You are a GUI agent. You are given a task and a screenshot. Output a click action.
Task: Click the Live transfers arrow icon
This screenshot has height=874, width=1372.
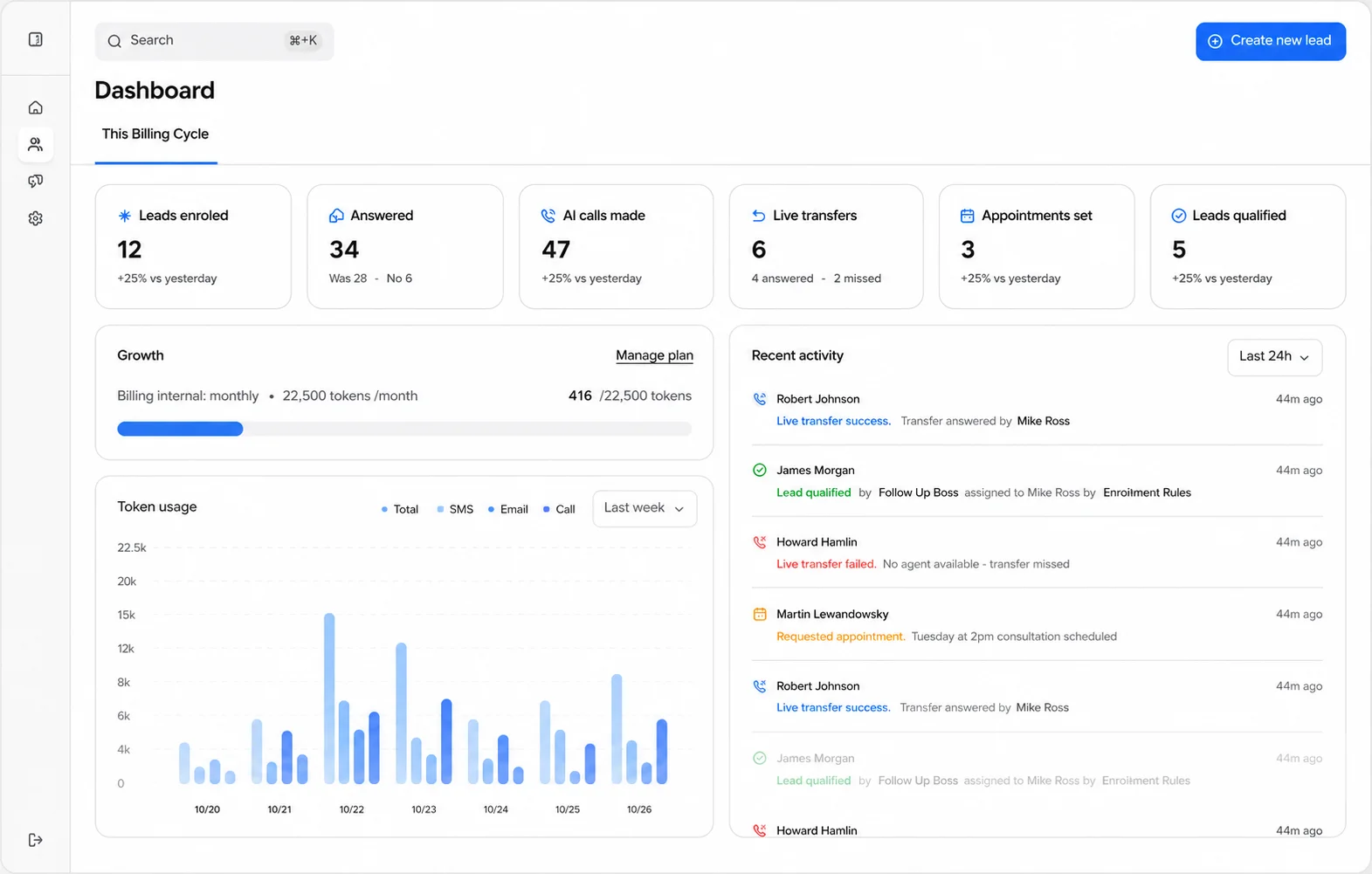point(759,216)
